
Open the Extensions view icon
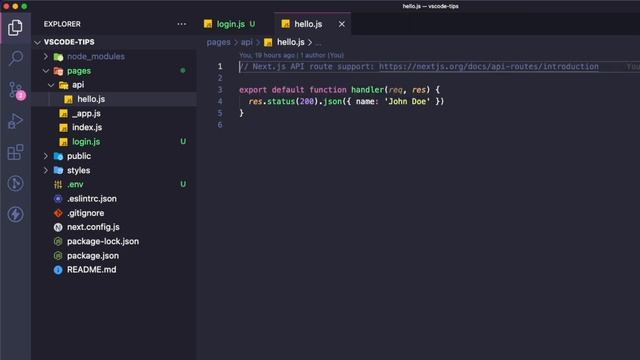tap(16, 152)
